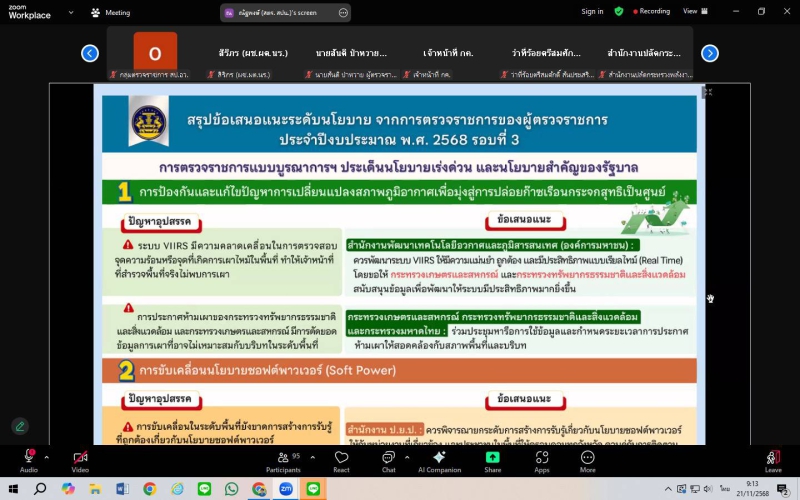Click the Sign in link
This screenshot has height=500, width=800.
(592, 12)
